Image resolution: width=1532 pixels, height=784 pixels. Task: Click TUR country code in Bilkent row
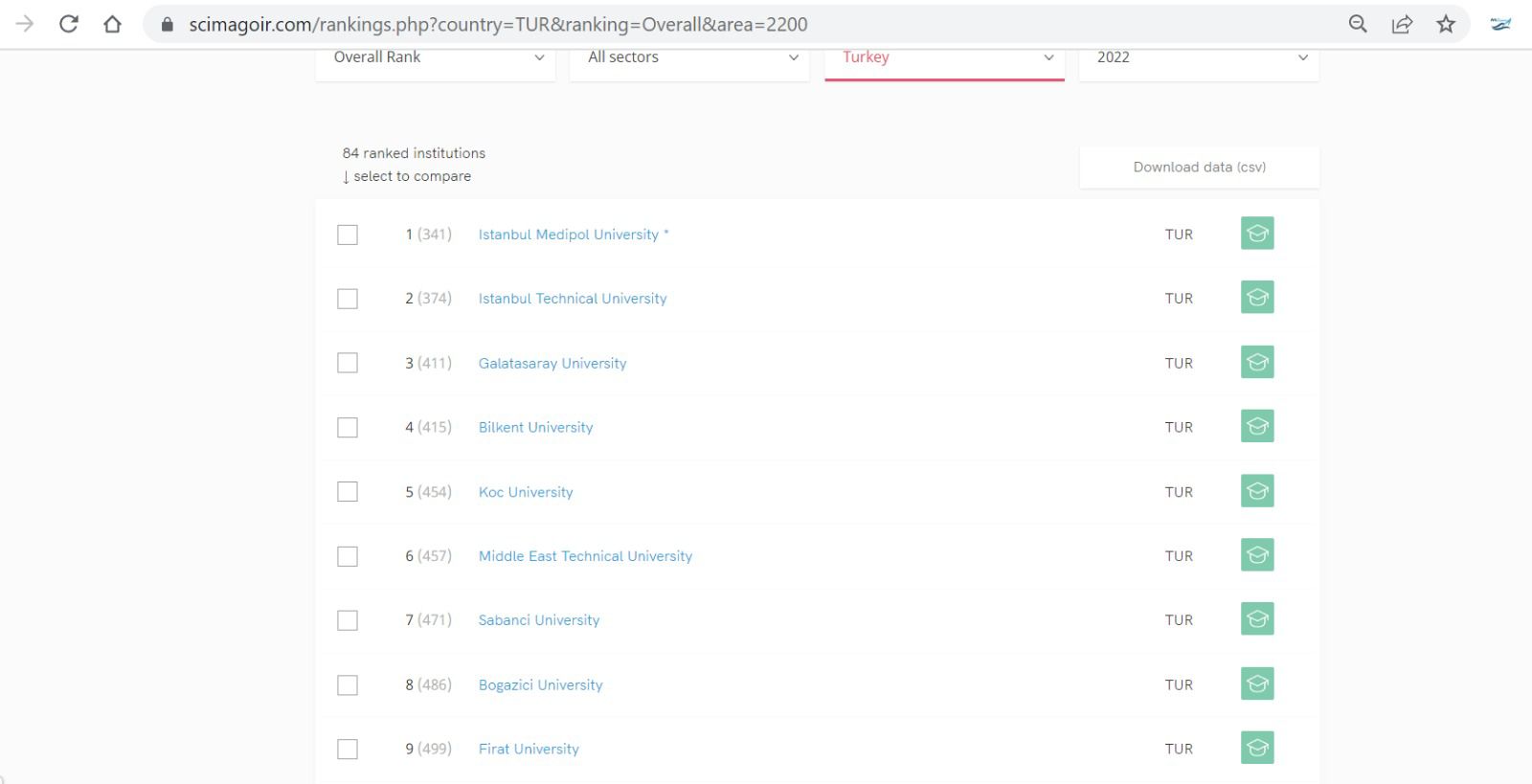click(1179, 427)
